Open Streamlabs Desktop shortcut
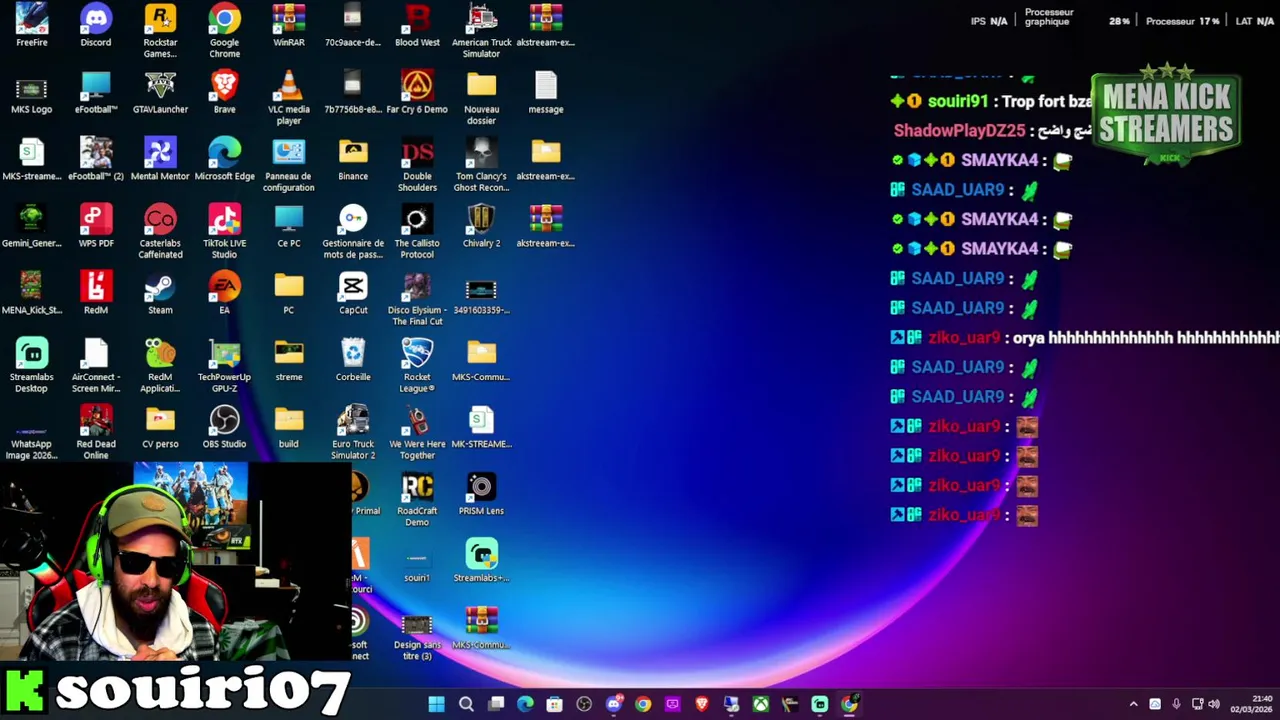 pyautogui.click(x=31, y=366)
